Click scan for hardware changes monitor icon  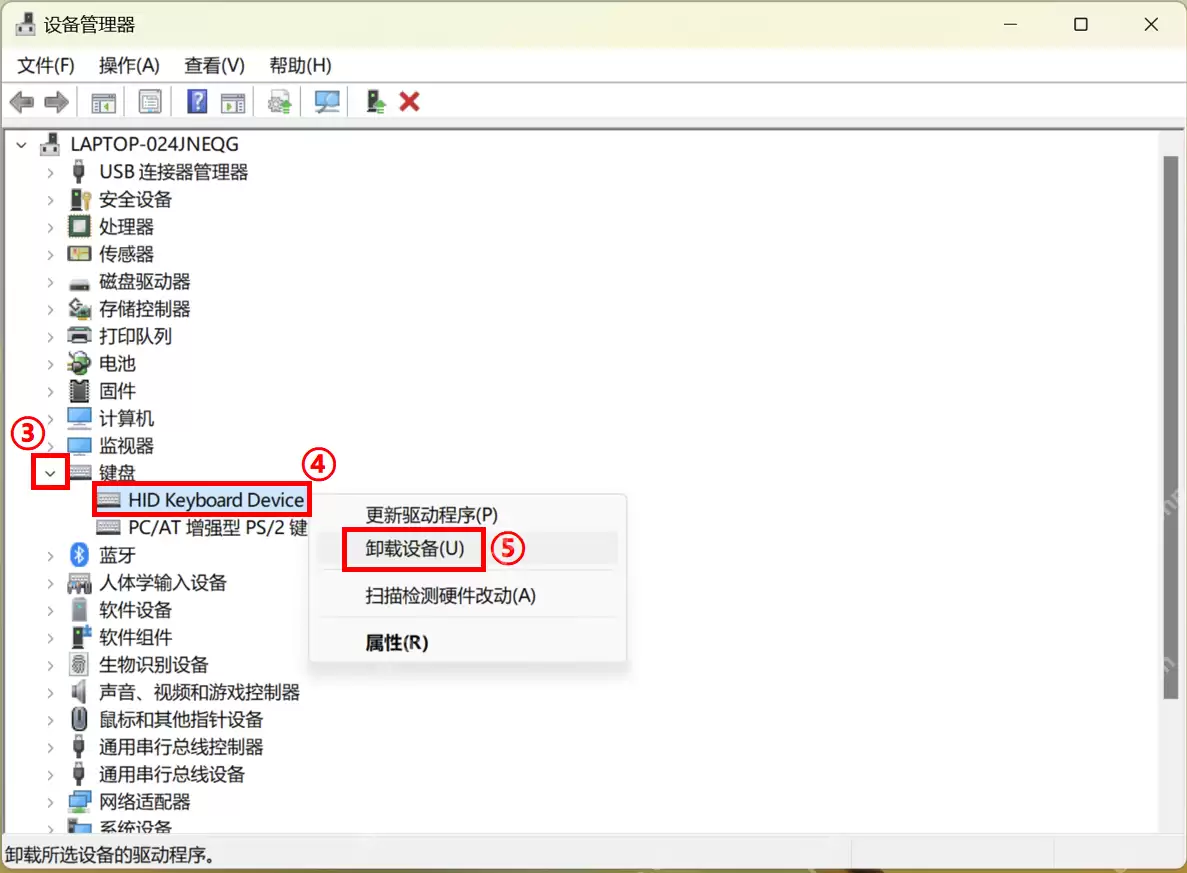[327, 101]
